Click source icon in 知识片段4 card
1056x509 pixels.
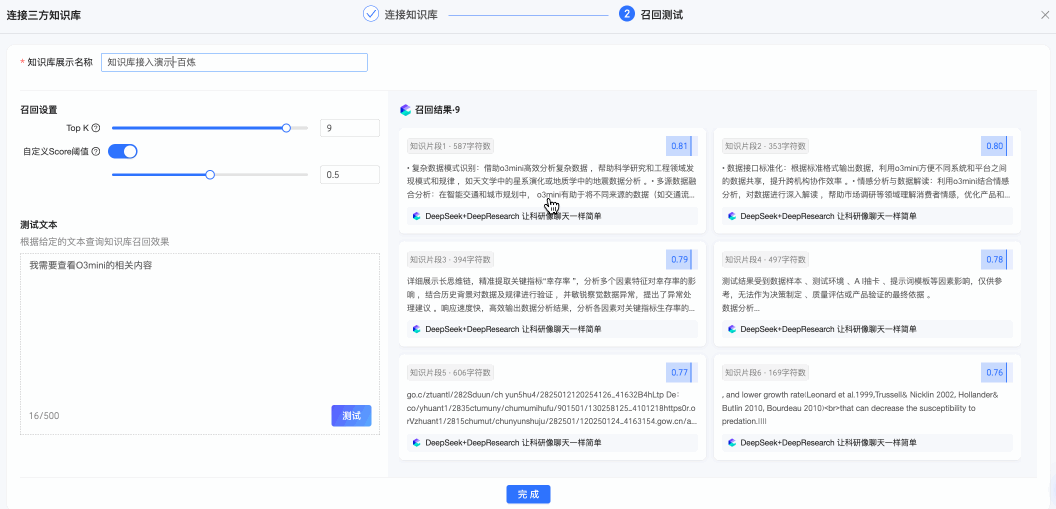731,329
